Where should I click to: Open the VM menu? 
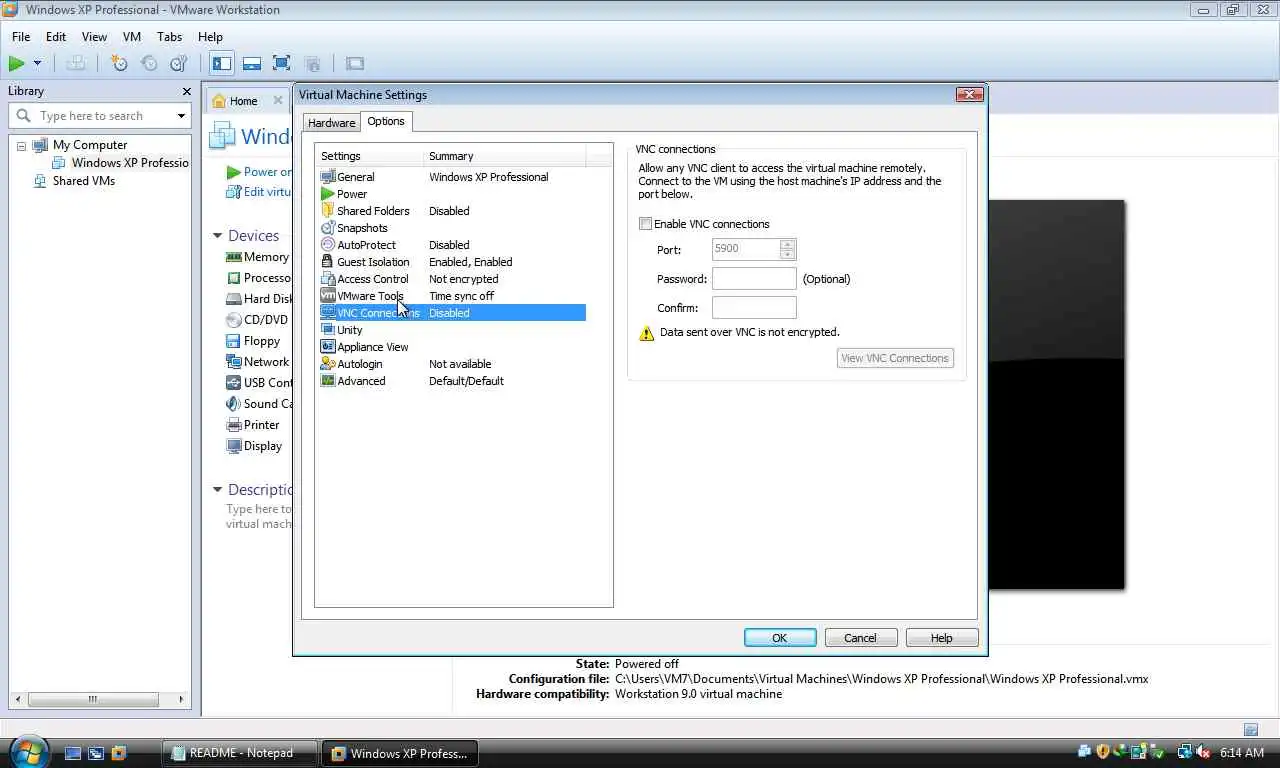132,37
